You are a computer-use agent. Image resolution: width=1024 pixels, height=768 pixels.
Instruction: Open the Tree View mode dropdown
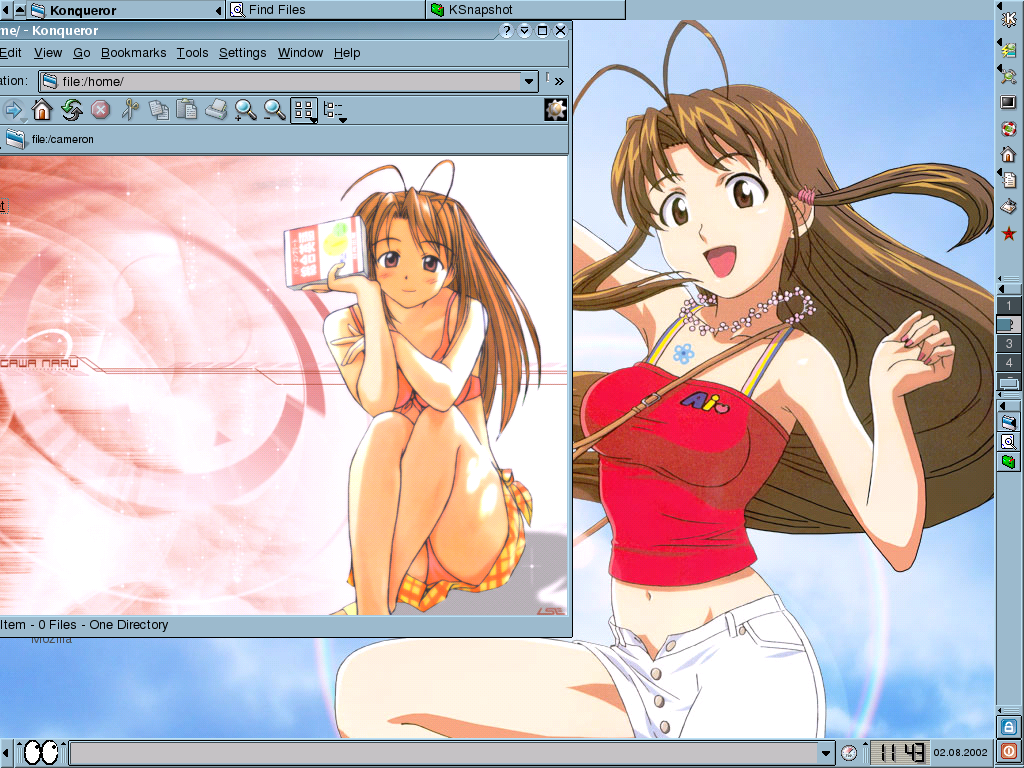[x=335, y=110]
